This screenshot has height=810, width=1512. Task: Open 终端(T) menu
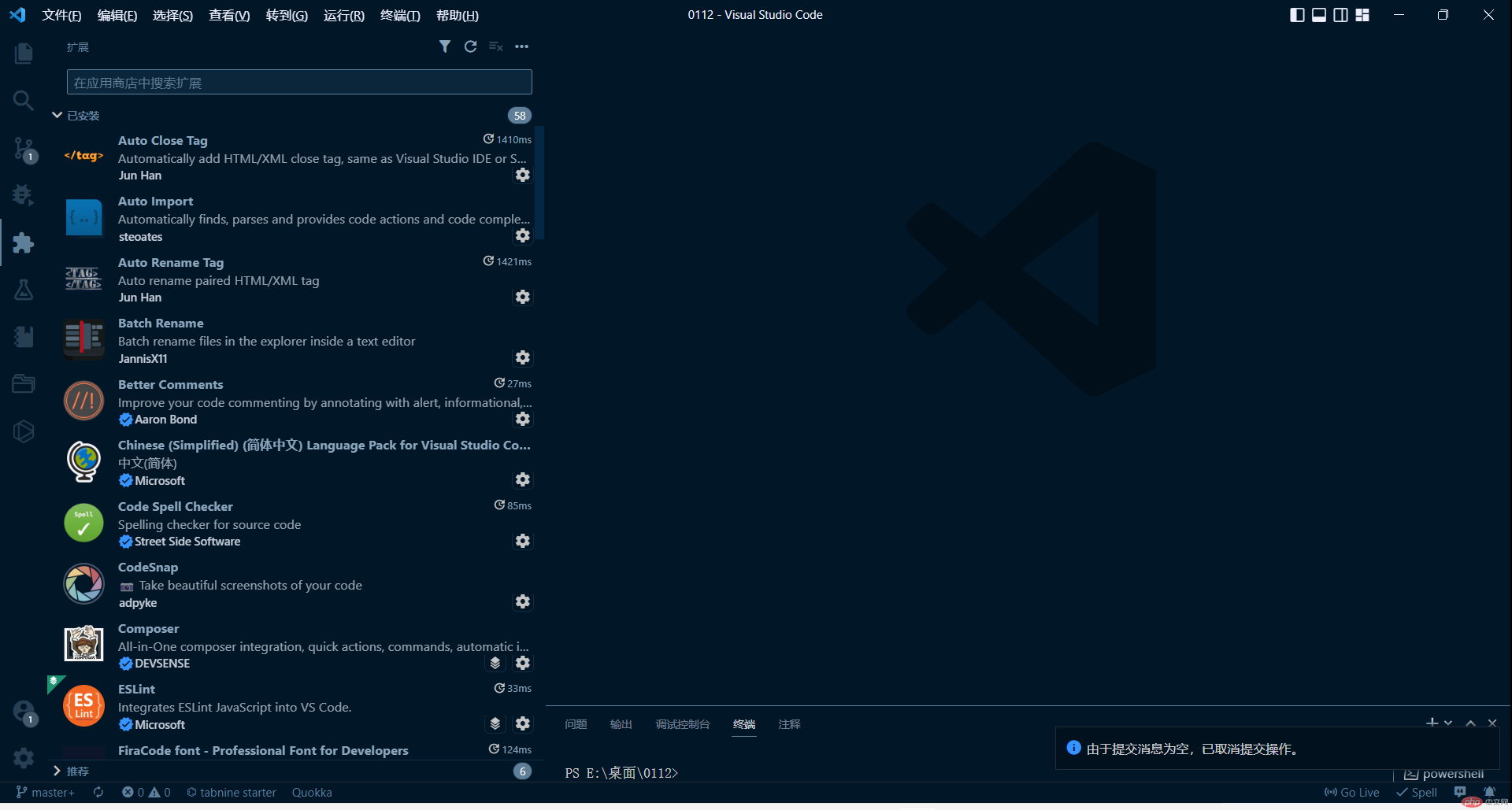(x=400, y=15)
